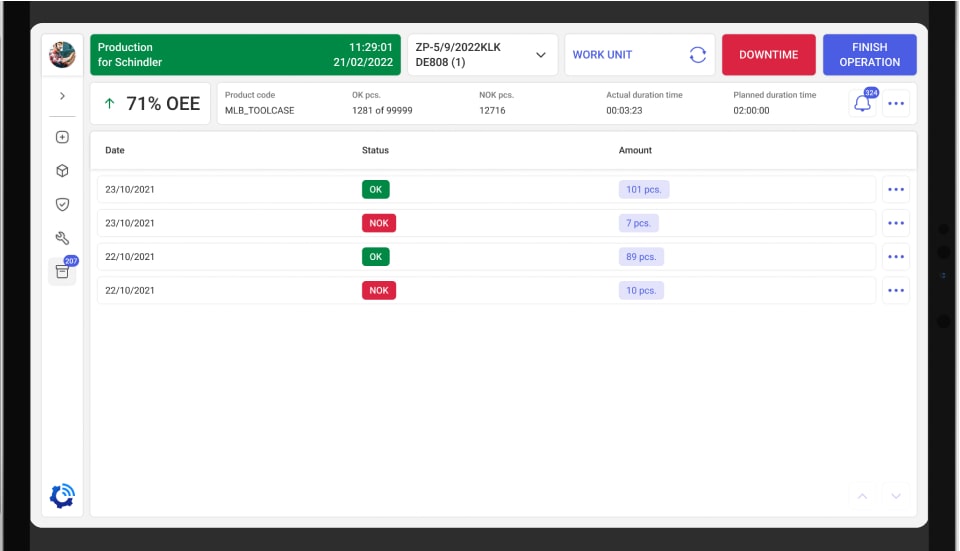The height and width of the screenshot is (551, 960).
Task: Open options for the 101 pcs. row
Action: point(896,189)
